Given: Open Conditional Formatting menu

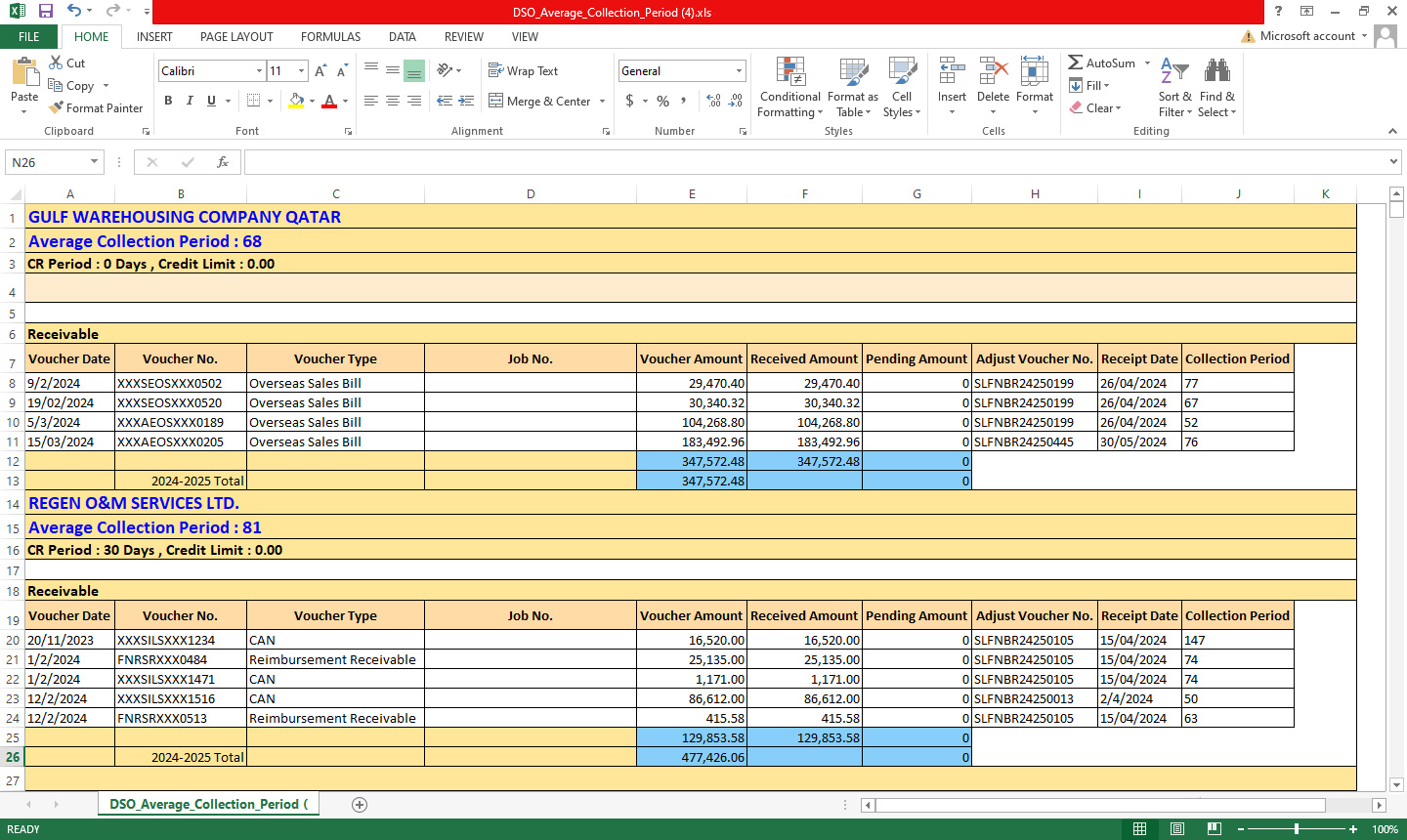Looking at the screenshot, I should tap(789, 88).
